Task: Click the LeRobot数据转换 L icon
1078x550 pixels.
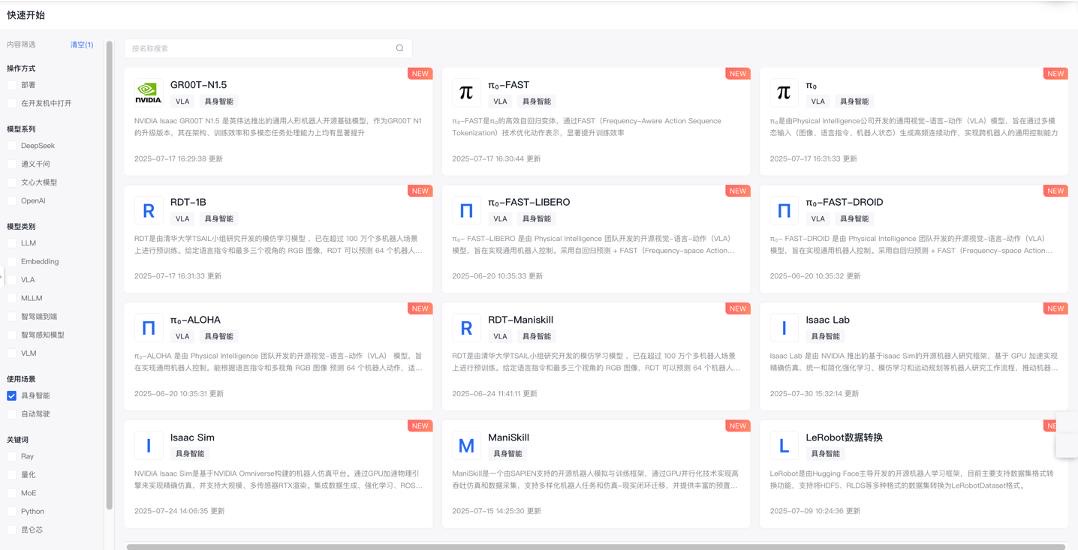Action: pyautogui.click(x=784, y=446)
